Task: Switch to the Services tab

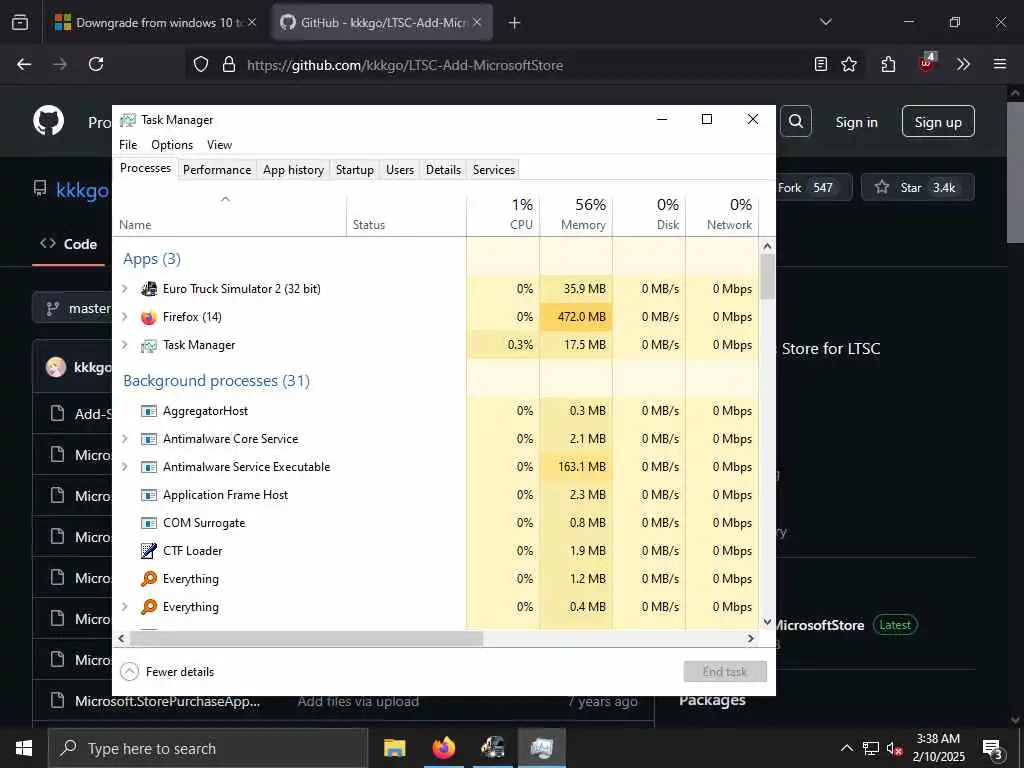Action: click(494, 170)
